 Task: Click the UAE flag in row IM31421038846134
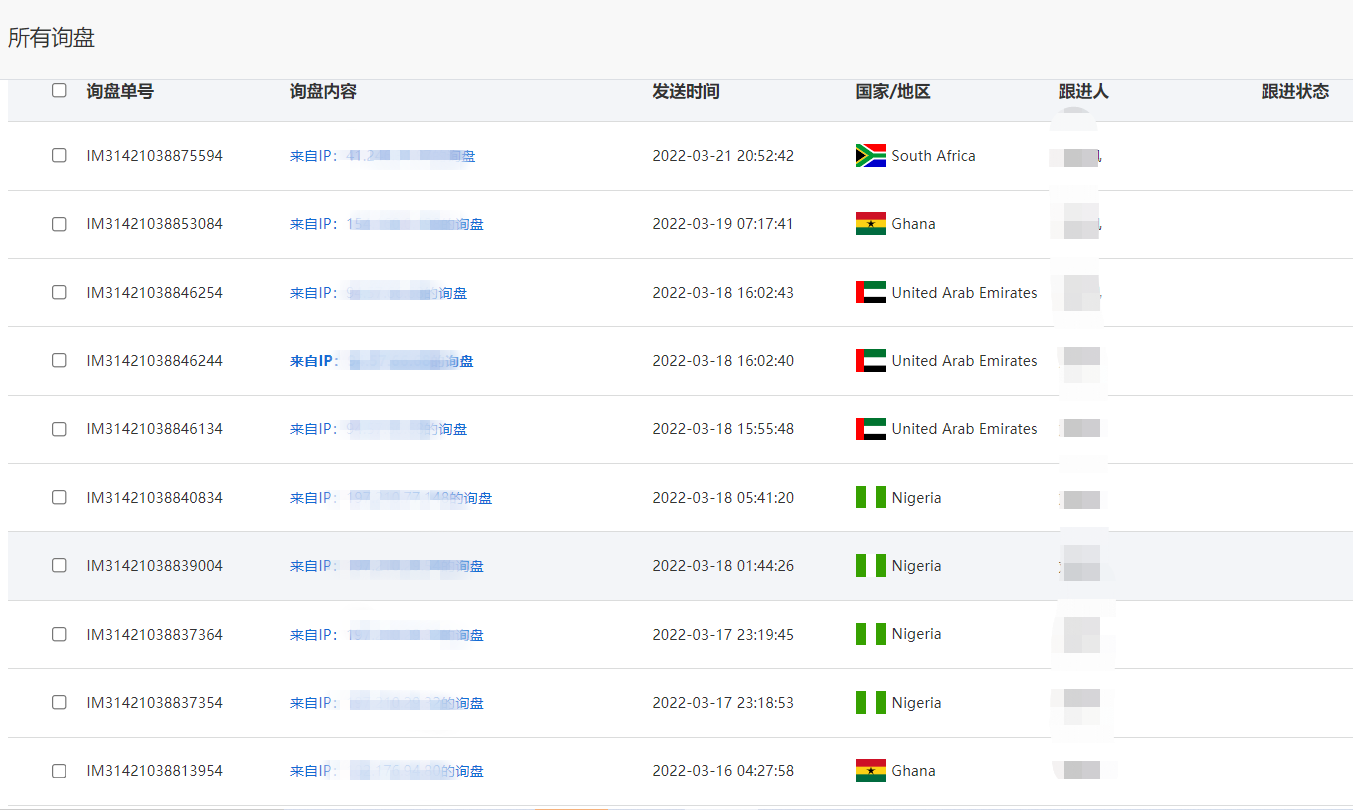coord(870,429)
